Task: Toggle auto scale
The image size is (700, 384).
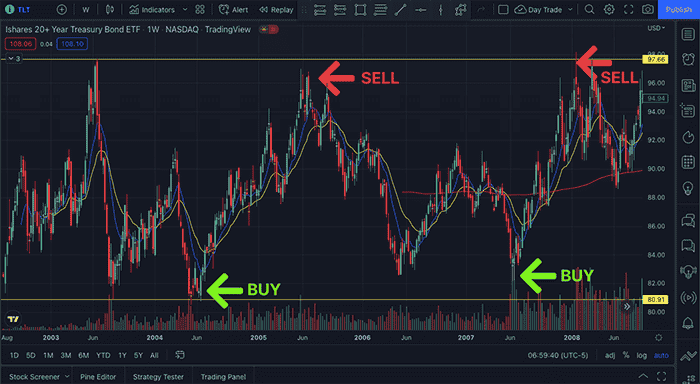Action: [661, 355]
